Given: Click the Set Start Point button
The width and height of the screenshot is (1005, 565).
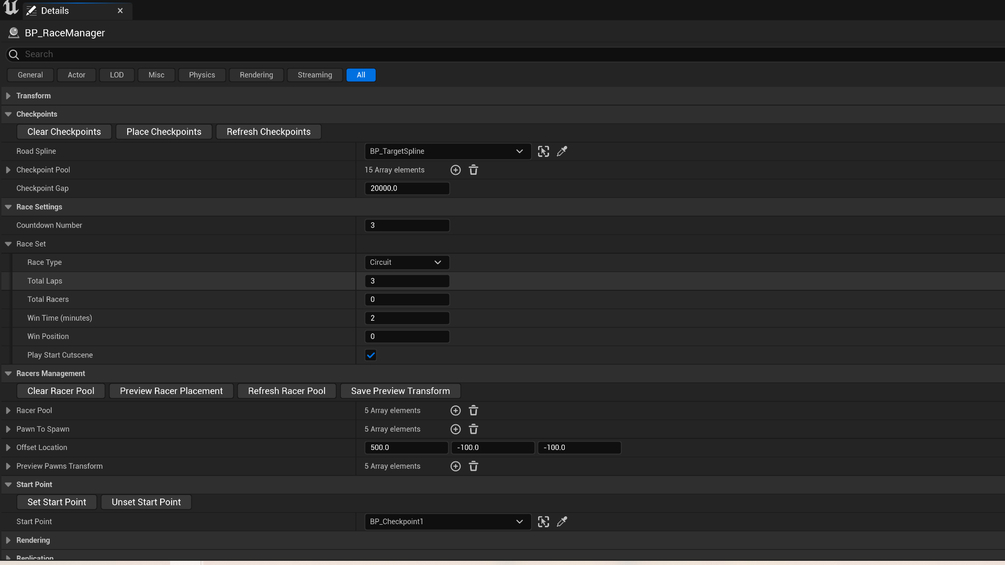Looking at the screenshot, I should [x=56, y=502].
